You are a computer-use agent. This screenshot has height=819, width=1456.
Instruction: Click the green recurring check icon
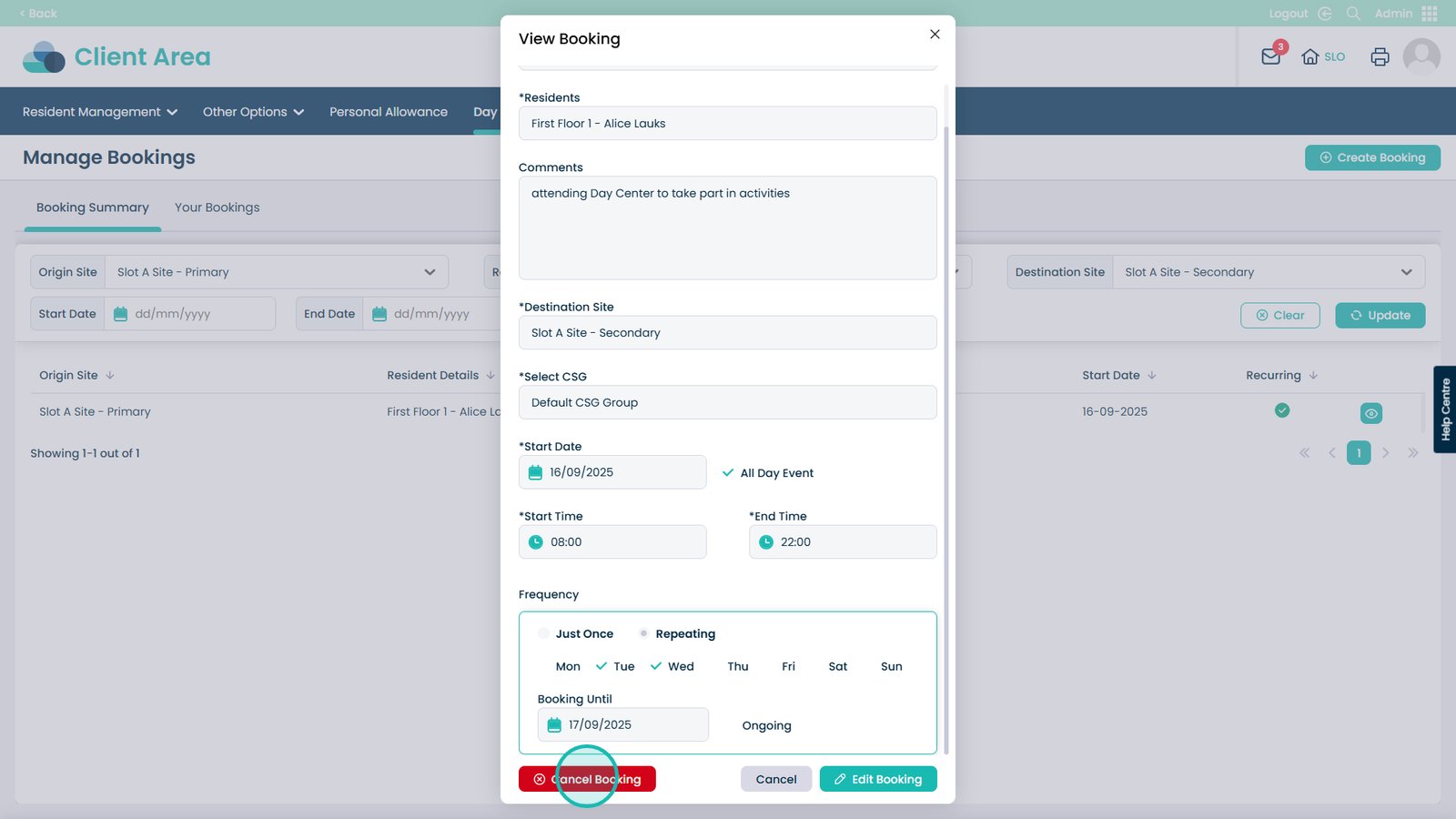tap(1282, 410)
